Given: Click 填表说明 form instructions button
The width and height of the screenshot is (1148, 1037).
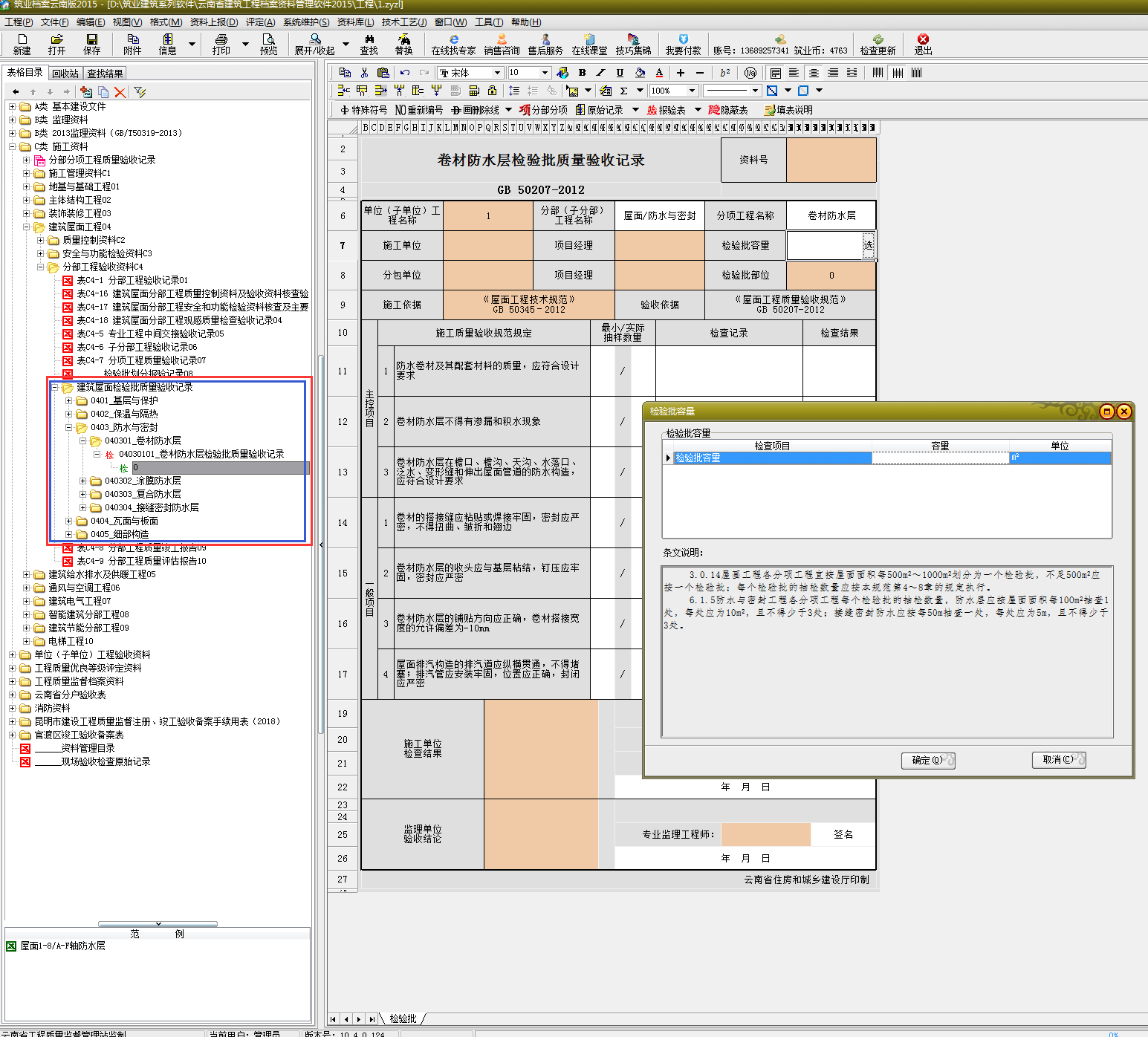Looking at the screenshot, I should click(788, 110).
